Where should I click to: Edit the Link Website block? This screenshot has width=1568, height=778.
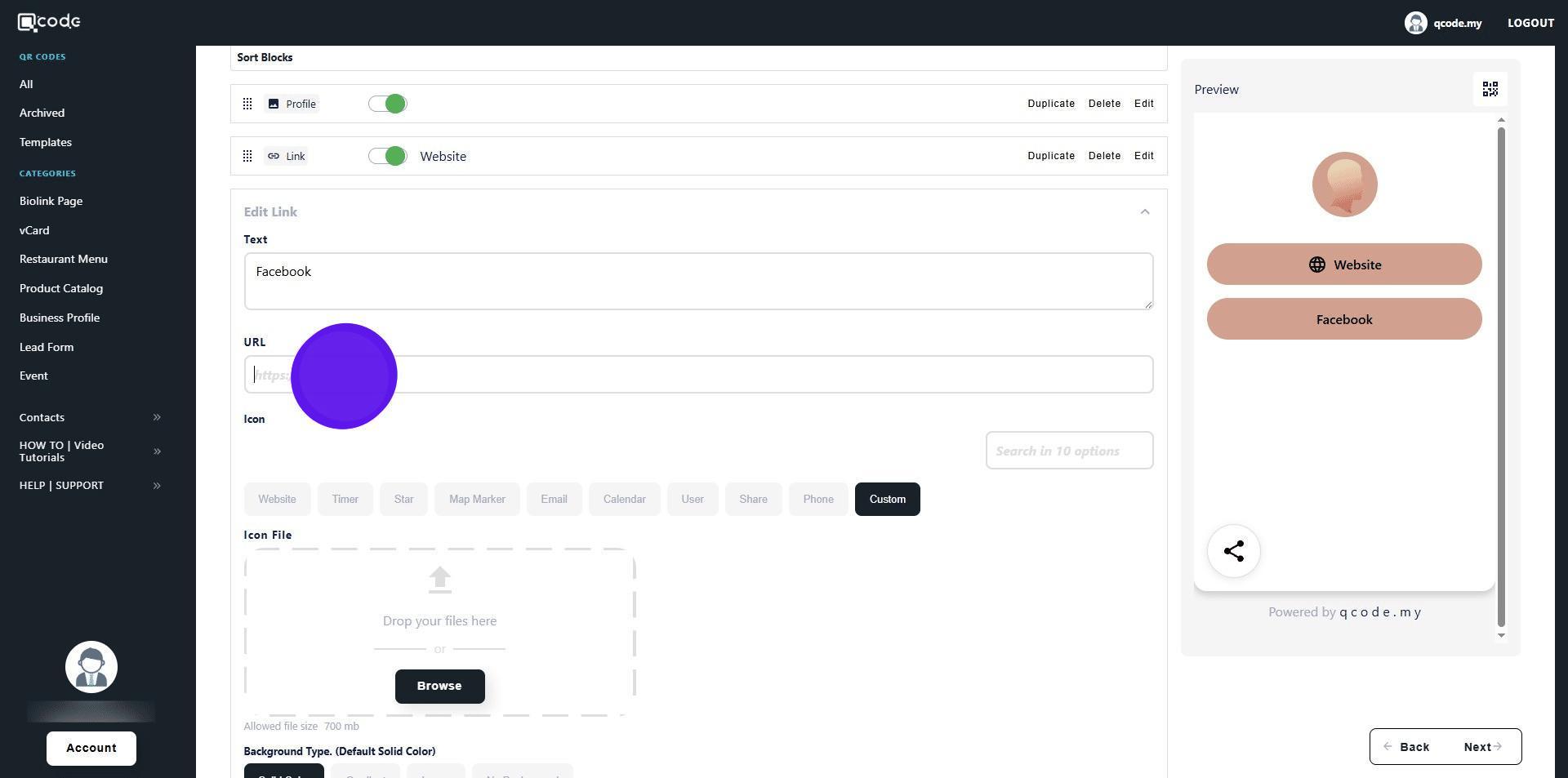tap(1143, 156)
